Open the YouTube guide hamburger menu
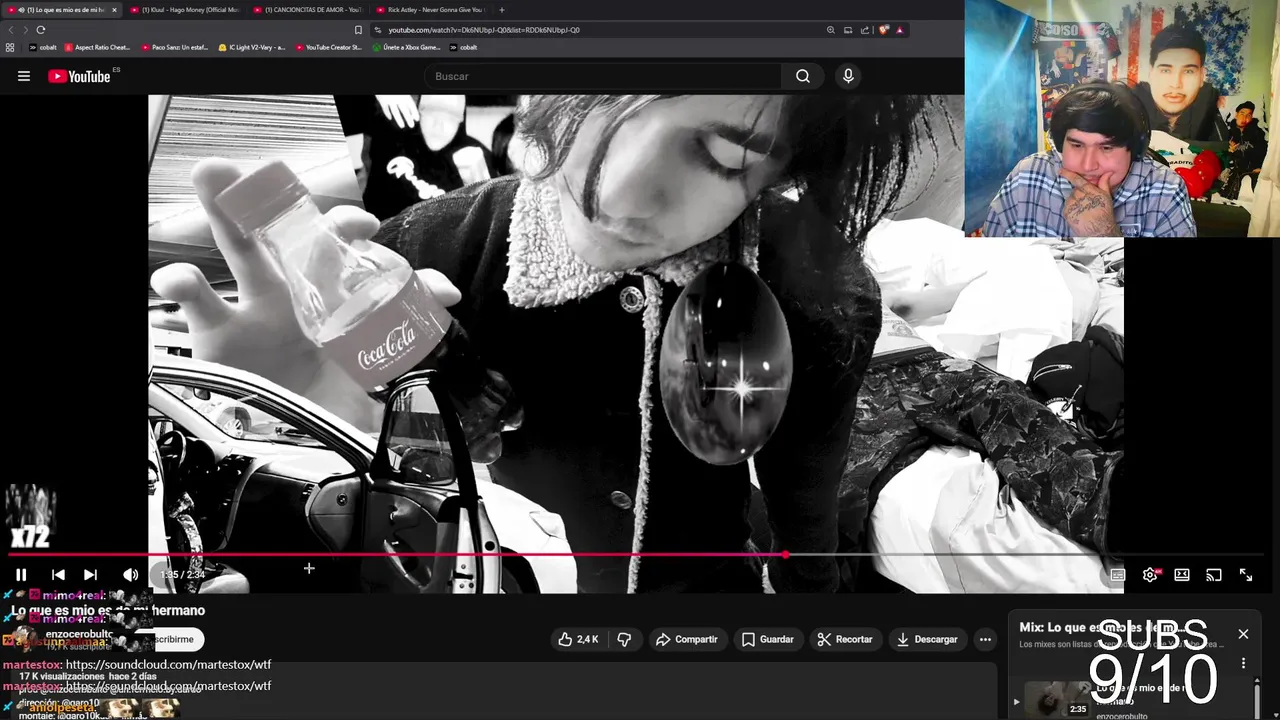 (24, 76)
